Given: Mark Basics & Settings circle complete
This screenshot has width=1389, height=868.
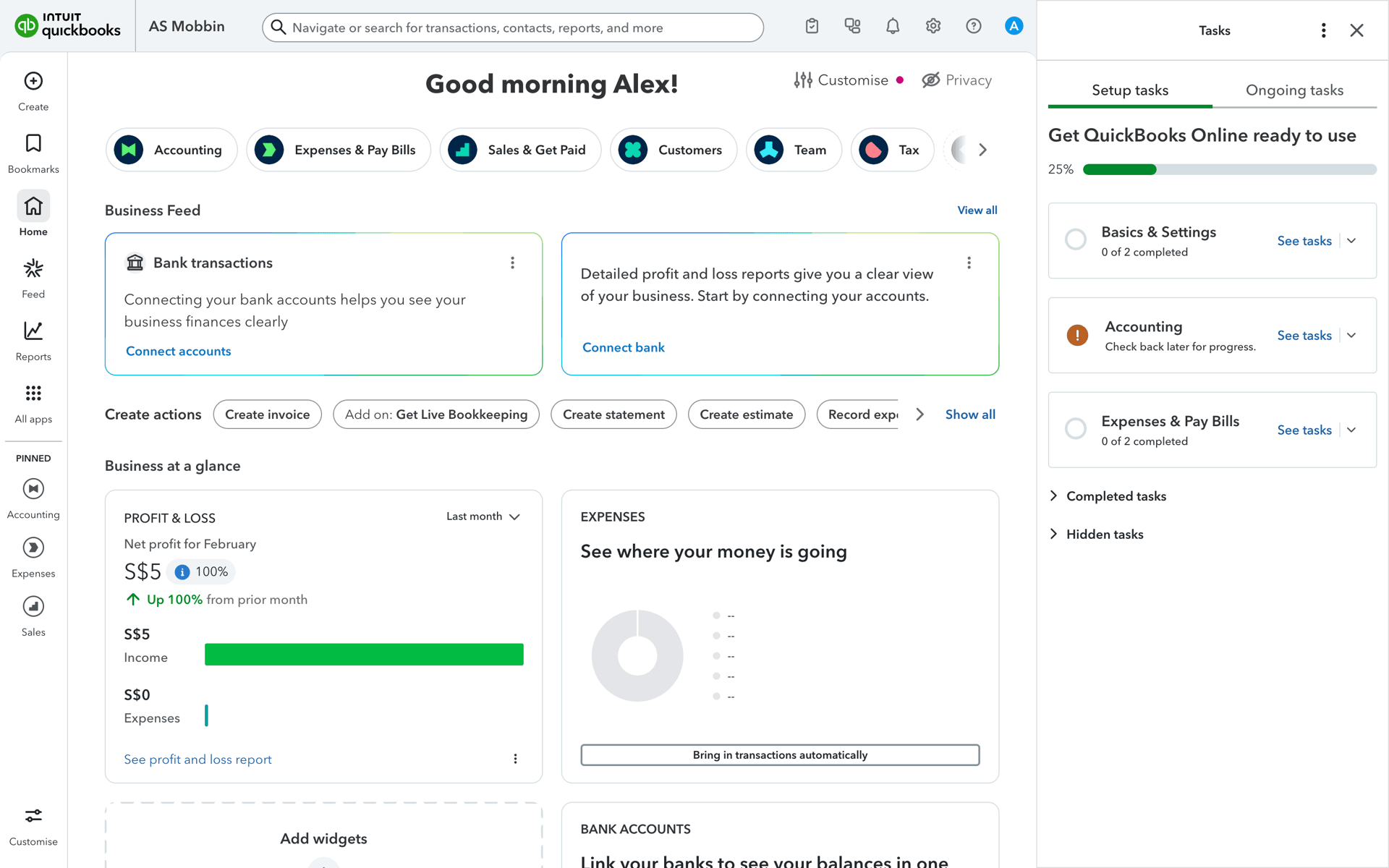Looking at the screenshot, I should point(1076,239).
